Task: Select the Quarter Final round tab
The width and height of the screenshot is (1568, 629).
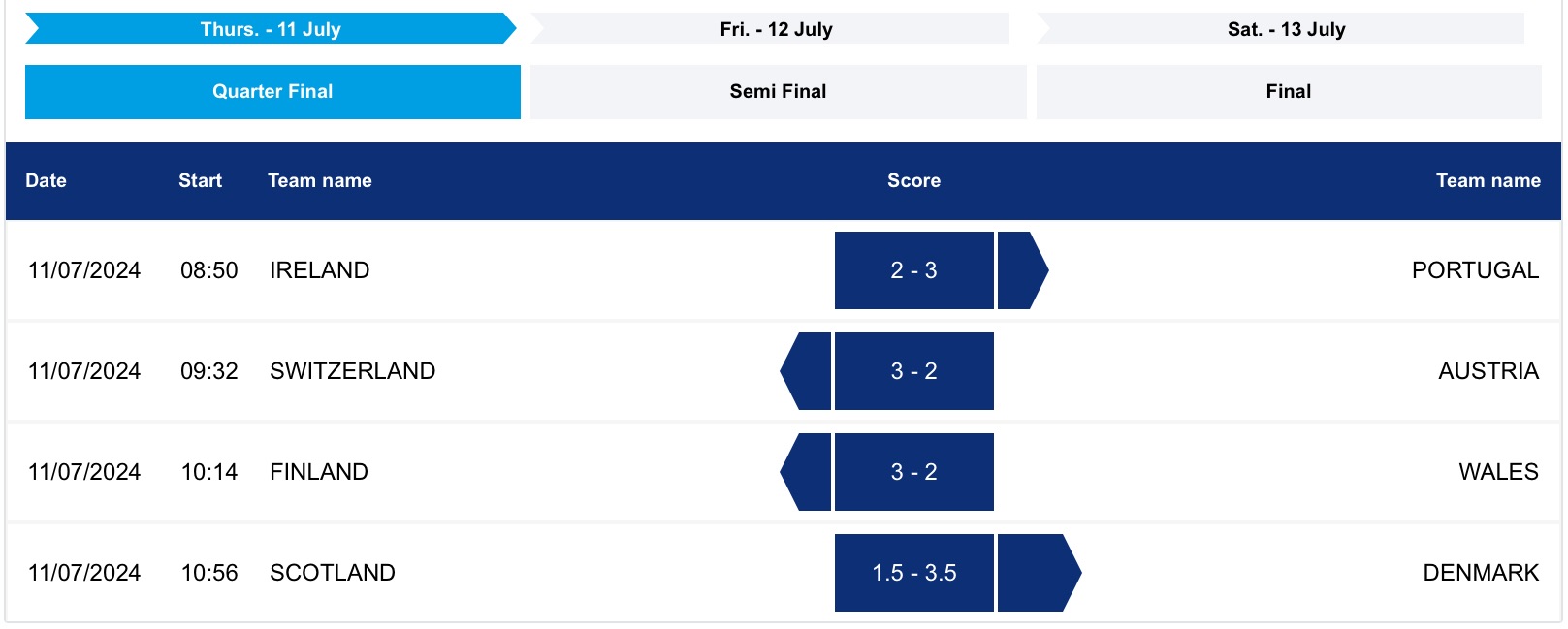Action: click(272, 92)
